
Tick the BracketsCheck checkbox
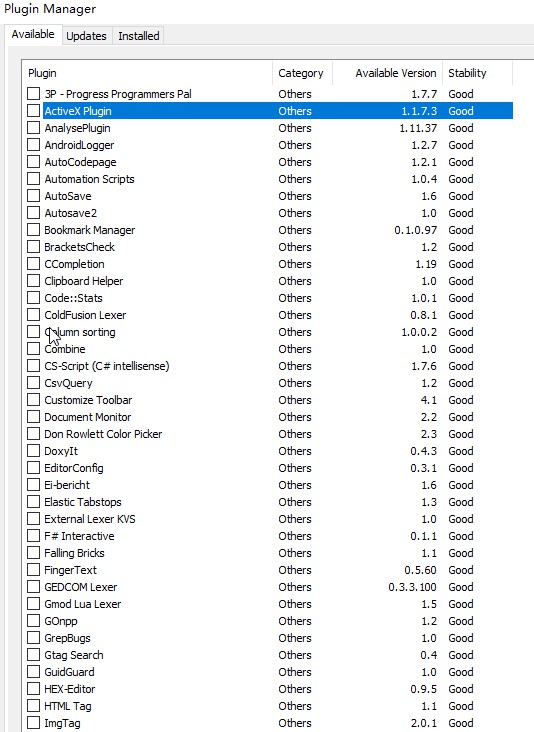click(33, 247)
